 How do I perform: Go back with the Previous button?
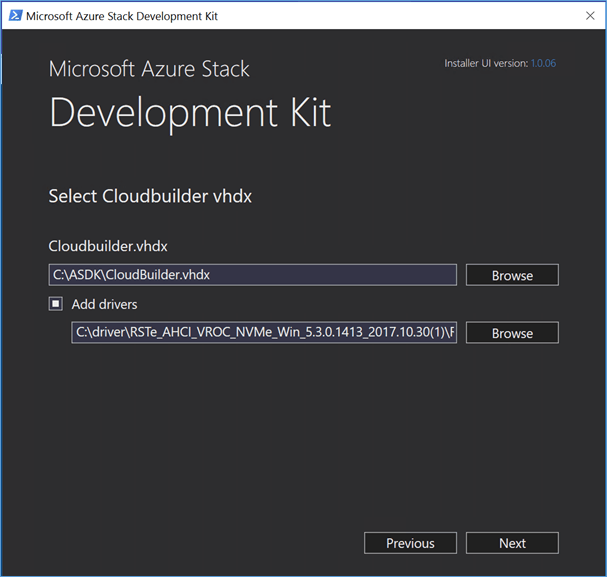click(410, 543)
